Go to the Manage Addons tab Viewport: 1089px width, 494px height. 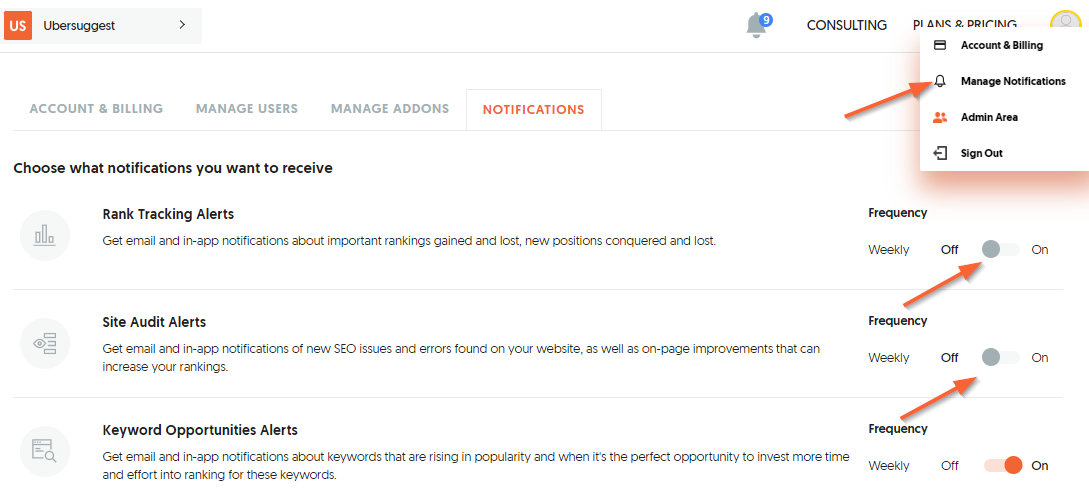click(x=390, y=109)
